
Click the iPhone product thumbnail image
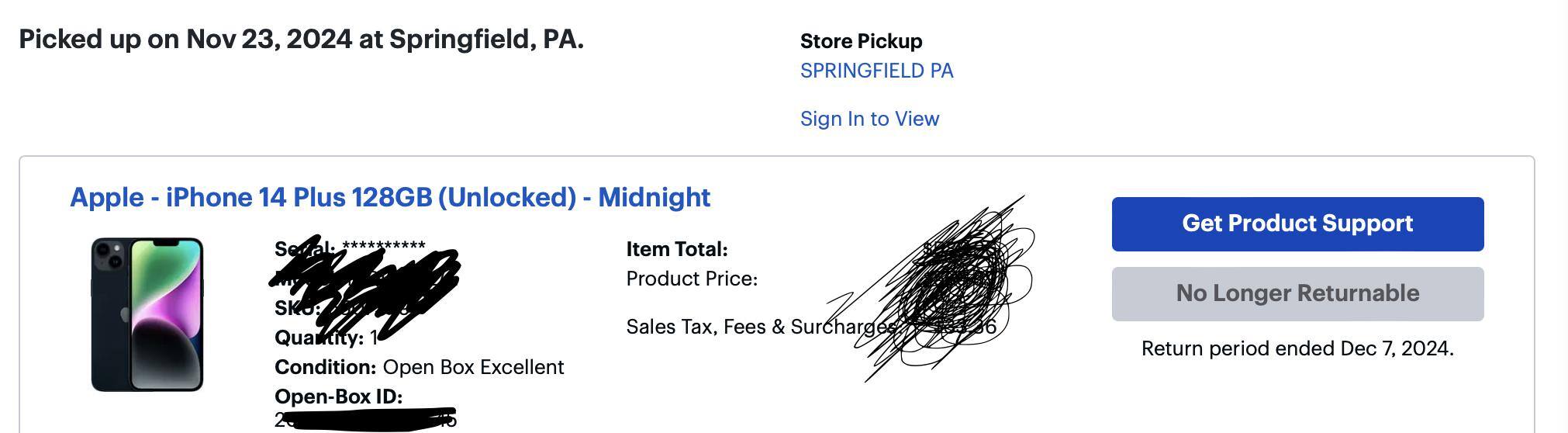pos(147,314)
